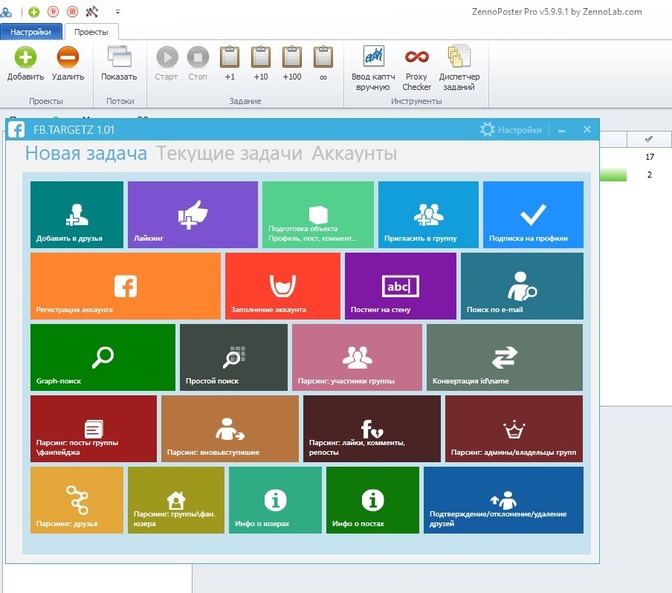Add +100 tasks clipboard icon
Image resolution: width=672 pixels, height=593 pixels.
[292, 63]
